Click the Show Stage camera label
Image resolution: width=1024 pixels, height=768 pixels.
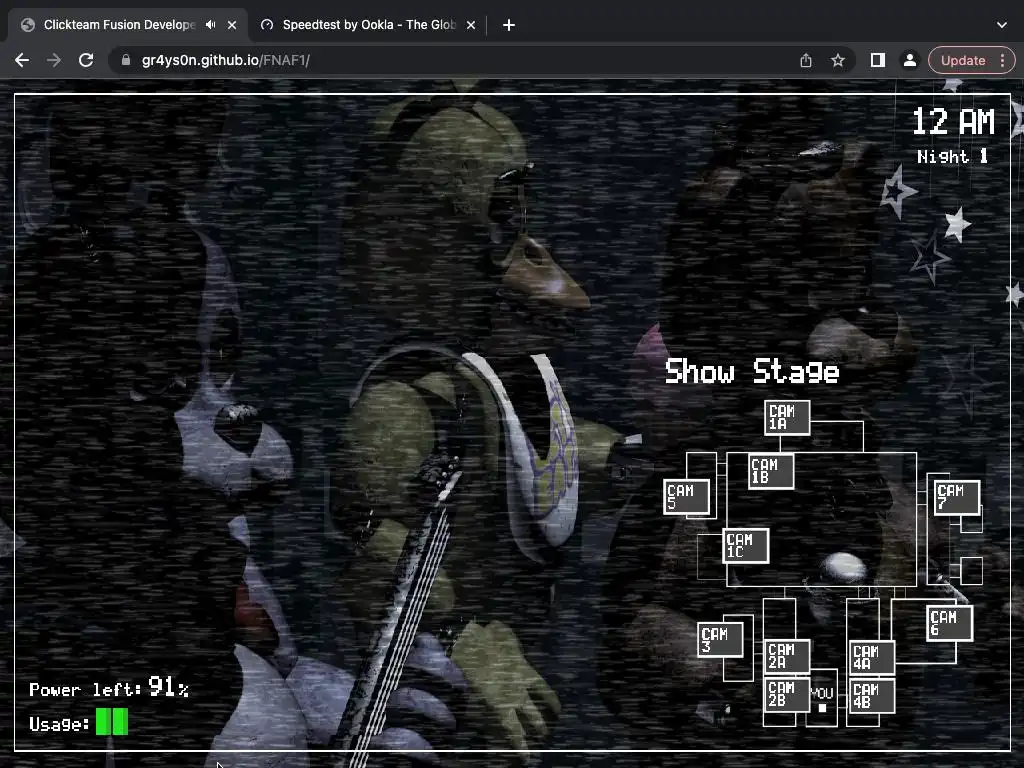tap(752, 372)
